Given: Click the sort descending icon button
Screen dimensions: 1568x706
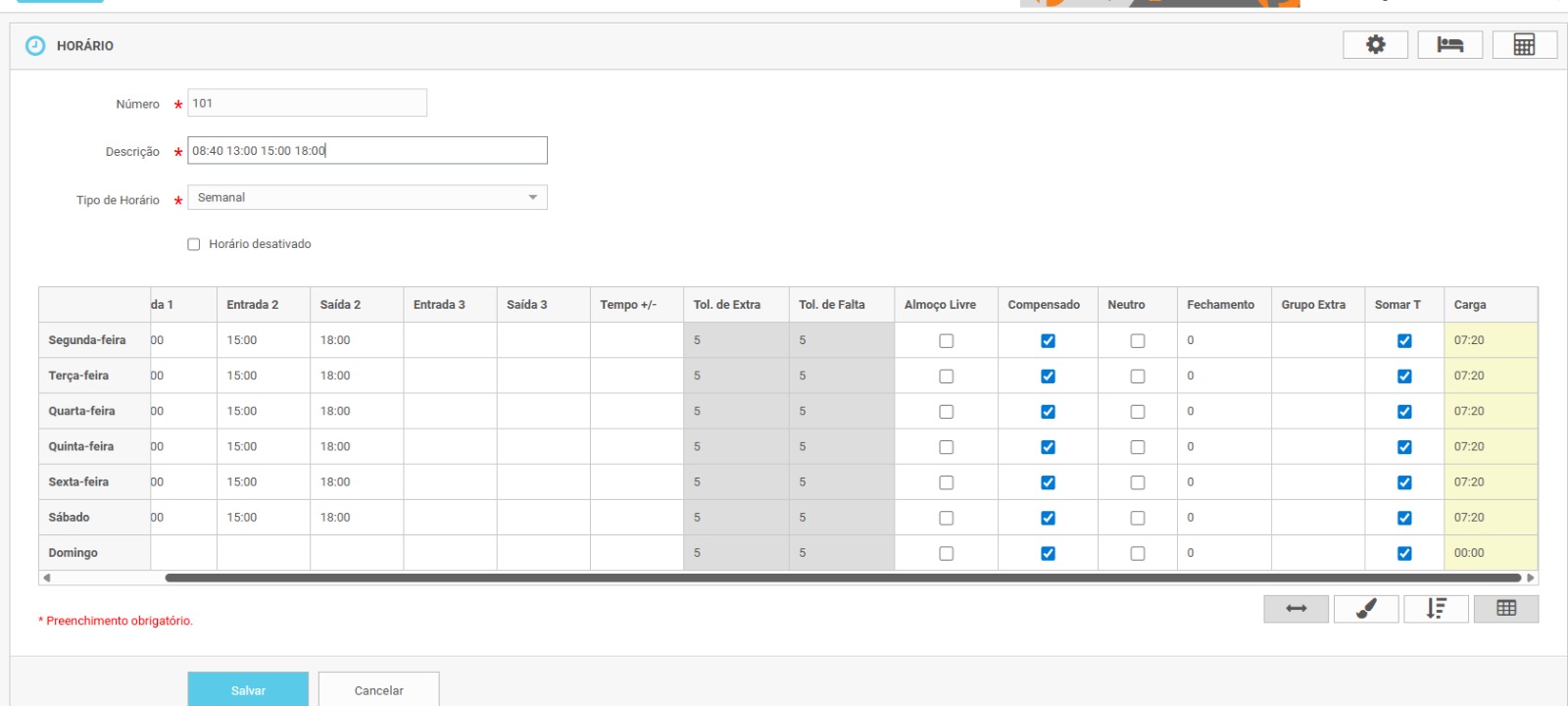Looking at the screenshot, I should pos(1436,609).
